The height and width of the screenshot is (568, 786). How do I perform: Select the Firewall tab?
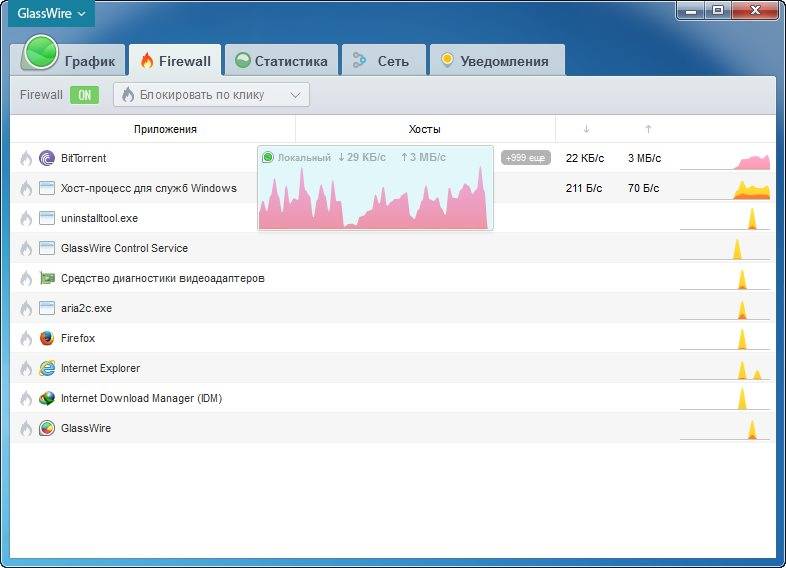175,60
